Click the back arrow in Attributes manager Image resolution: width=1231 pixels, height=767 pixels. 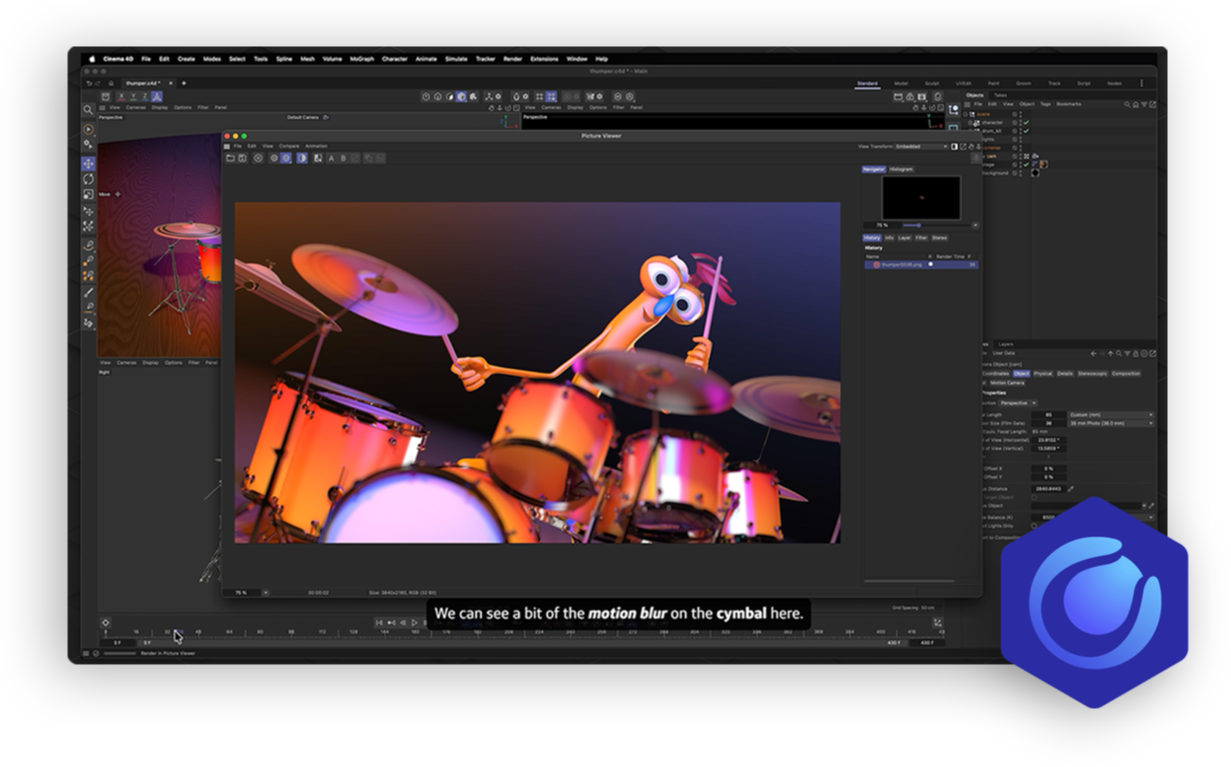(x=1095, y=353)
